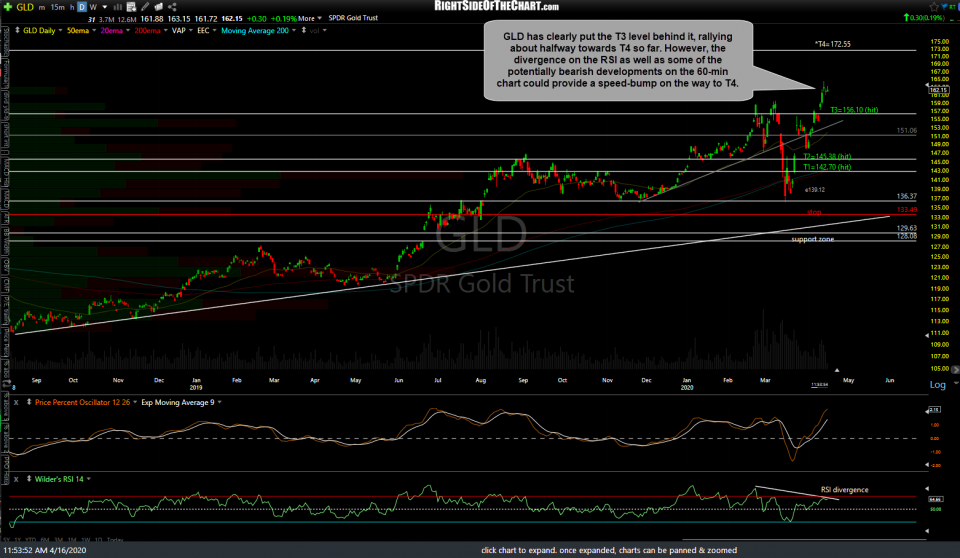This screenshot has width=960, height=558.
Task: Select the pencil drawing tool
Action: 145,7
